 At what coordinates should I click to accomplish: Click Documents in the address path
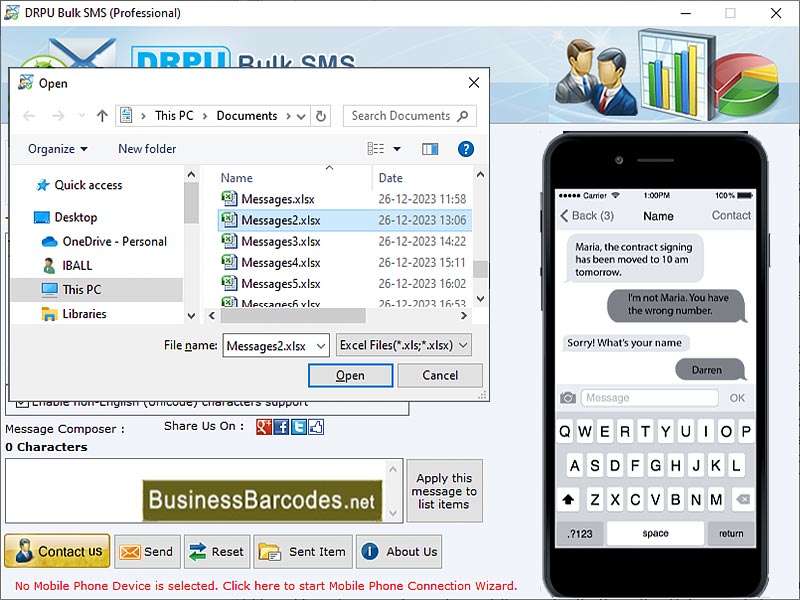[x=246, y=116]
